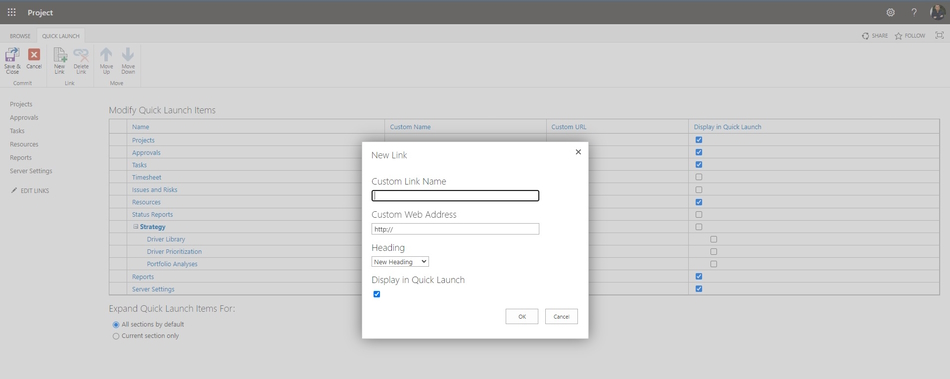Viewport: 950px width, 379px height.
Task: Click the Custom URL column header
Action: coord(569,127)
